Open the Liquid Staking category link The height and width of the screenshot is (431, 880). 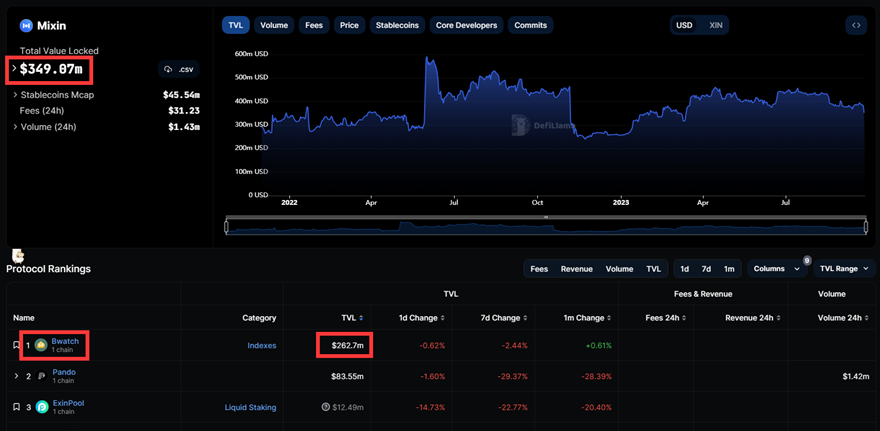pyautogui.click(x=250, y=407)
